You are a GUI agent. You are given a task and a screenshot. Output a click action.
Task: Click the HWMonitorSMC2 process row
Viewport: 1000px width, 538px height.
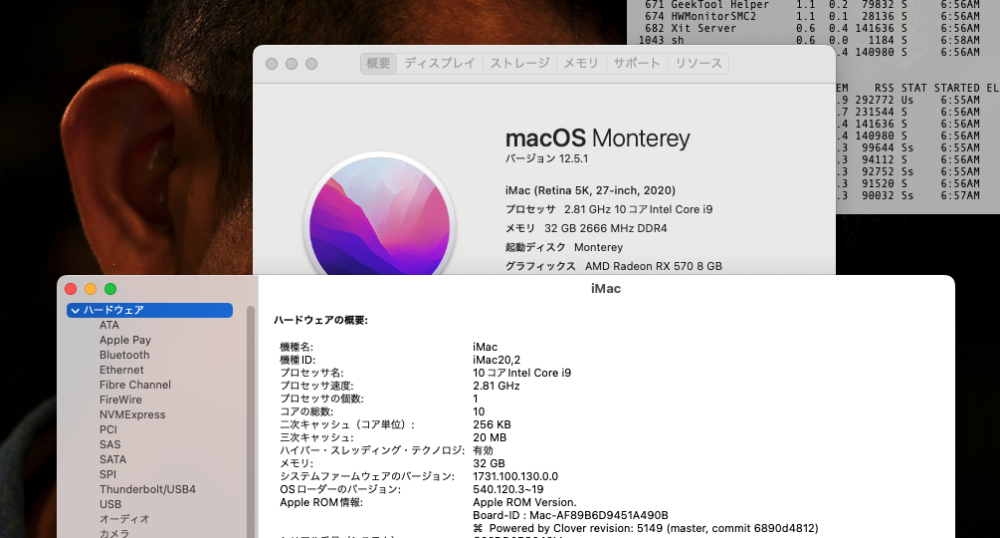click(x=811, y=17)
